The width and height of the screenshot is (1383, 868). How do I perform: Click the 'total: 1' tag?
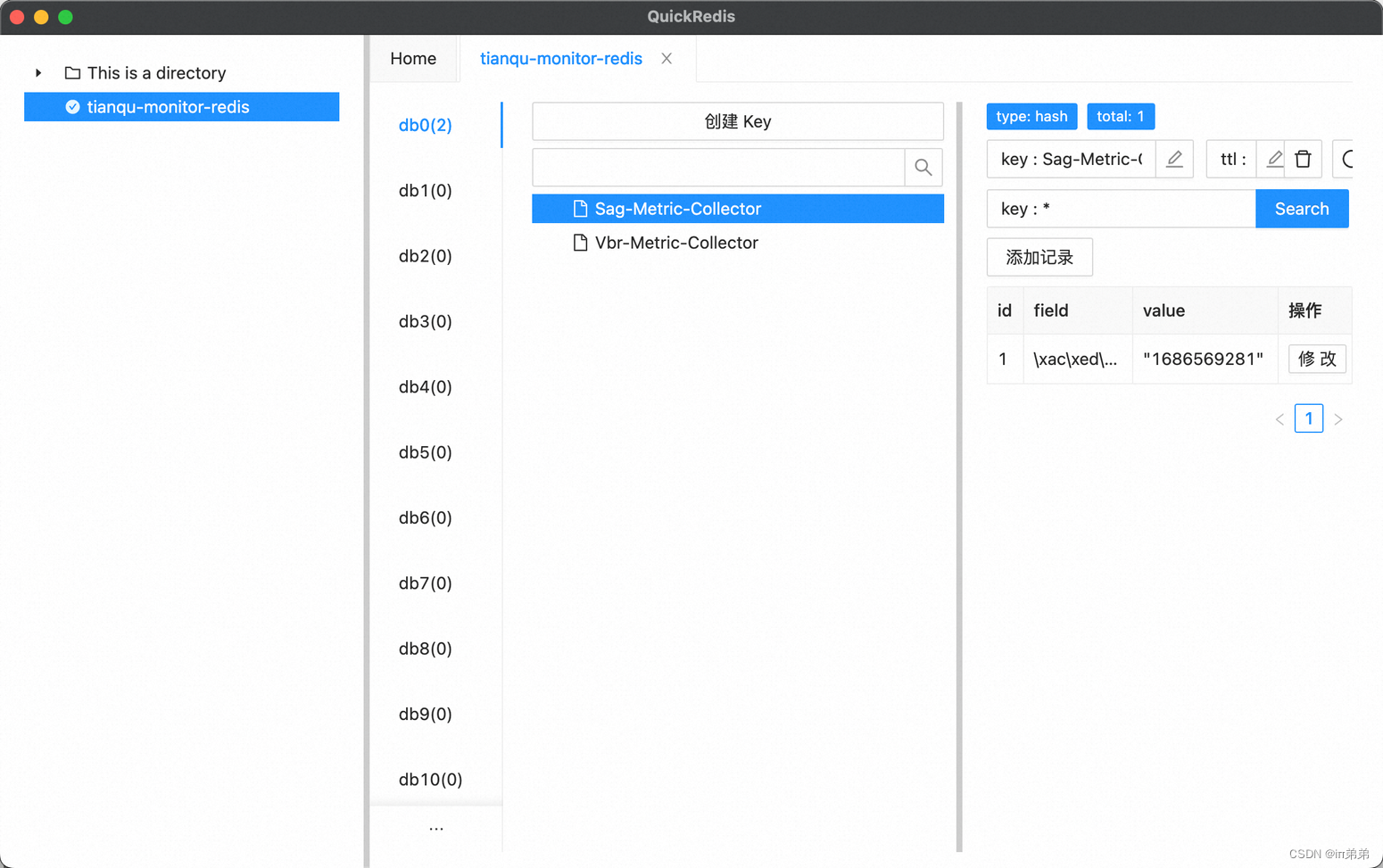point(1121,116)
